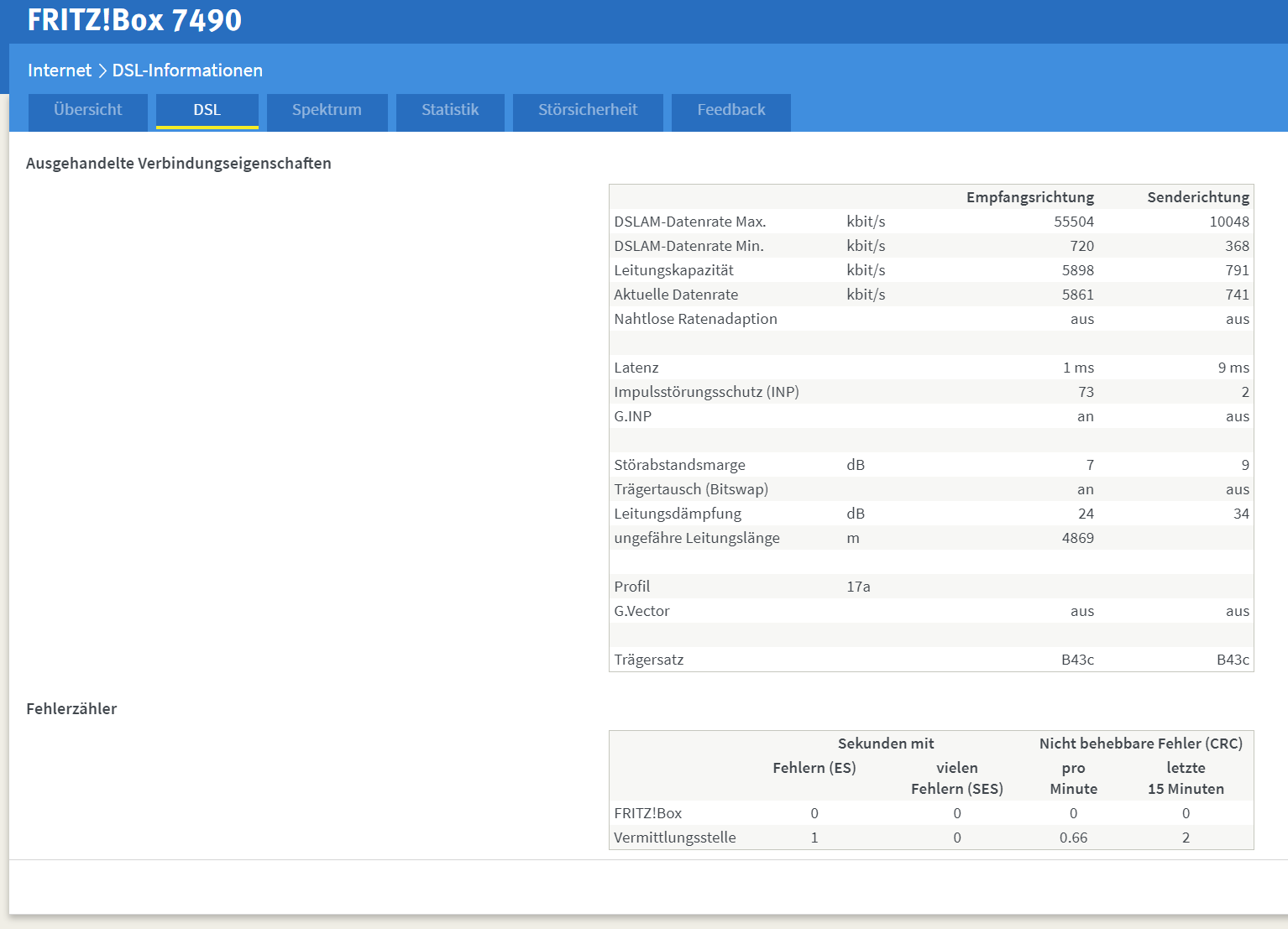Click the Ausgehandelte Verbindungseigenschaften heading

[x=179, y=164]
